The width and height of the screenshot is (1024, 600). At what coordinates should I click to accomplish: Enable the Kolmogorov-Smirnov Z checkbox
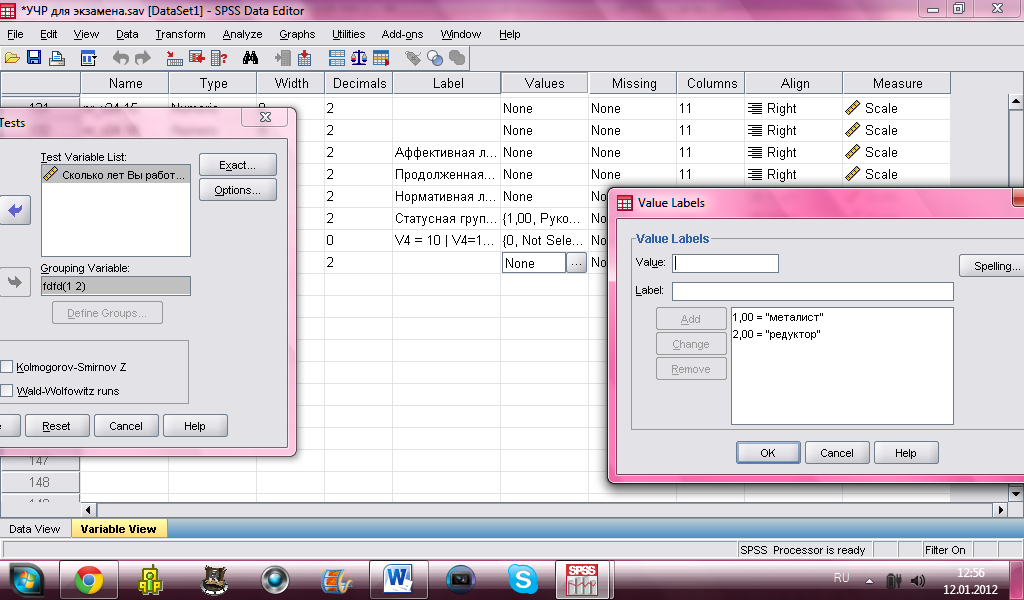[x=7, y=367]
